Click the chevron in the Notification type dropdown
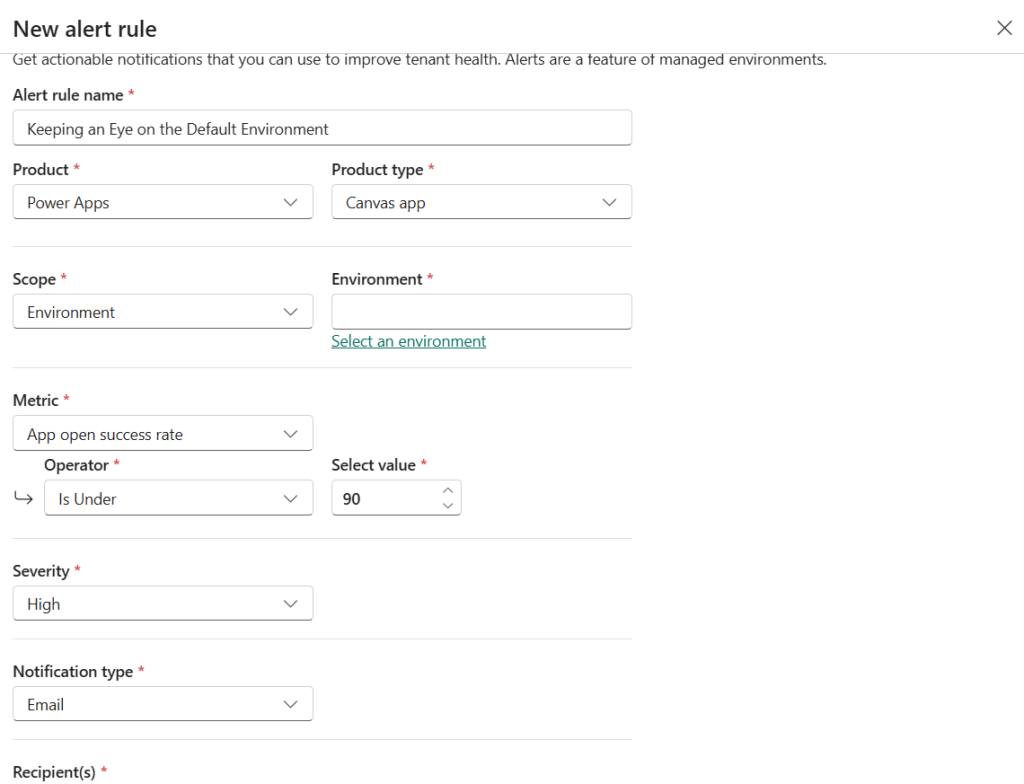This screenshot has height=784, width=1024. 291,704
